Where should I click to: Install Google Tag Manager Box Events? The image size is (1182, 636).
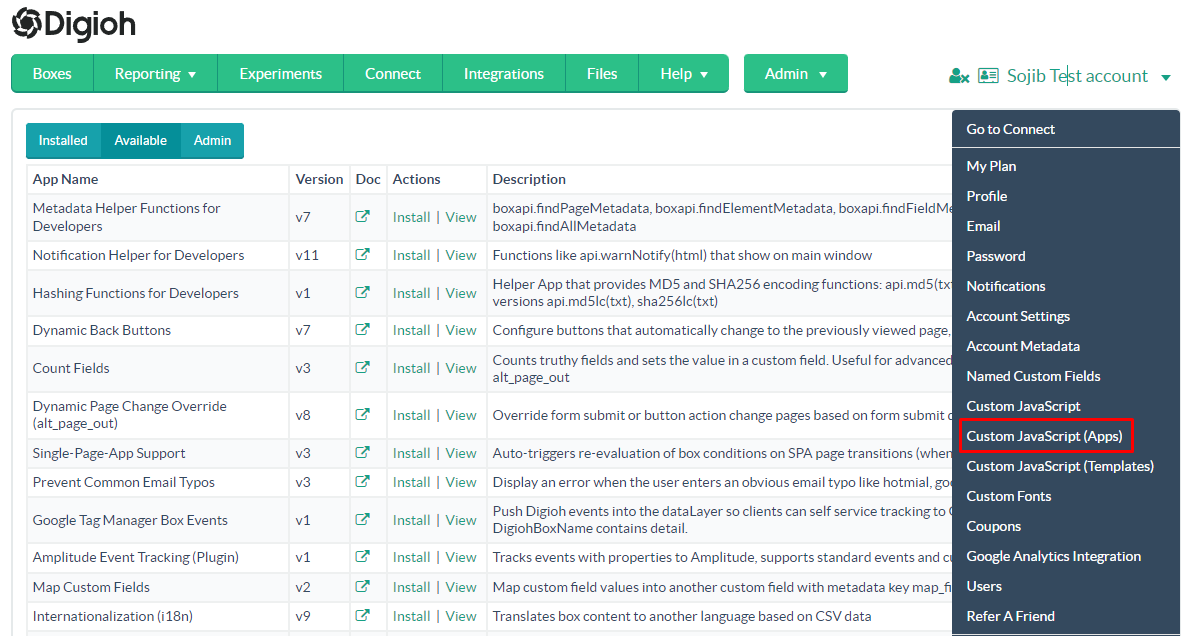tap(412, 520)
